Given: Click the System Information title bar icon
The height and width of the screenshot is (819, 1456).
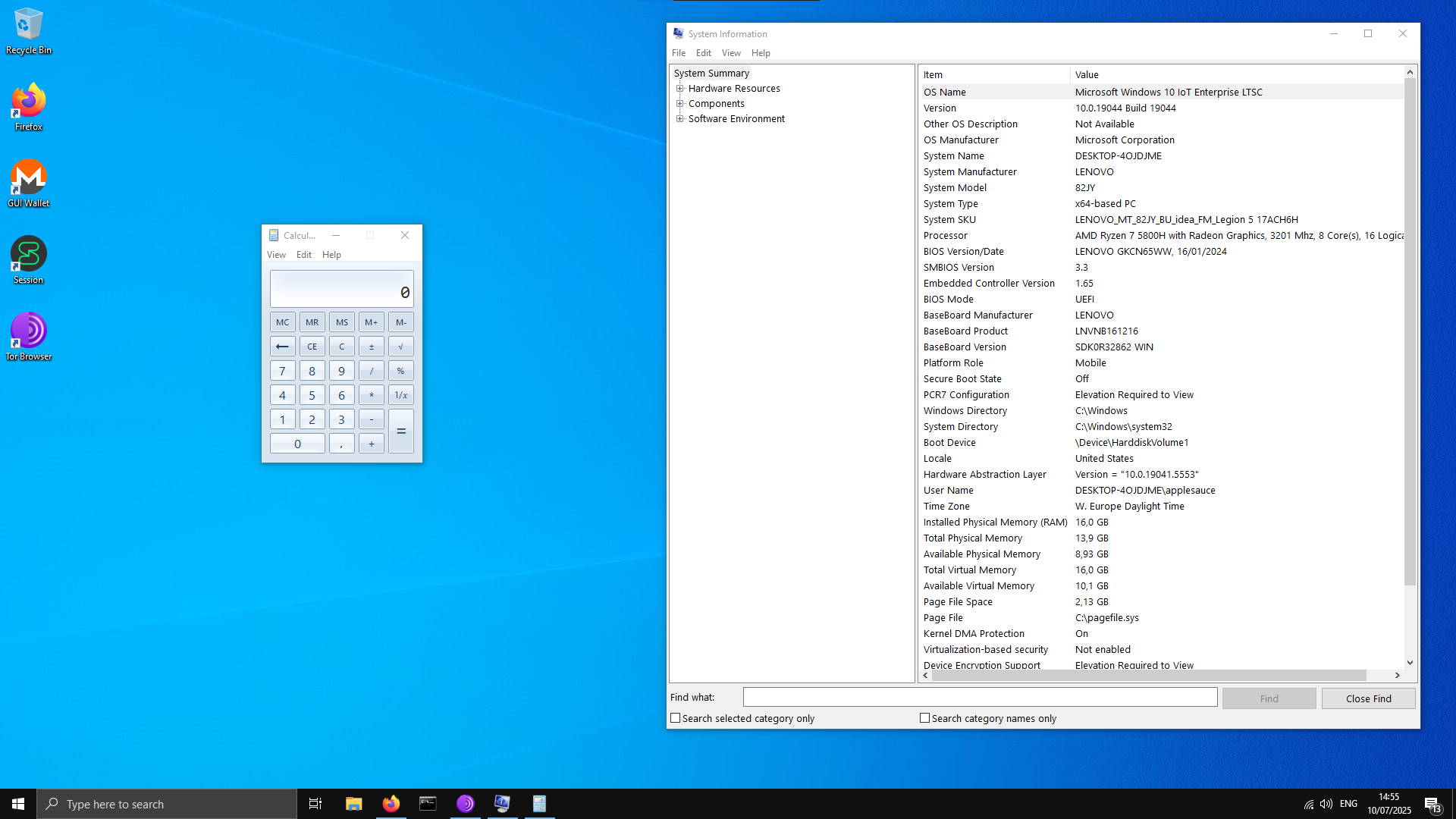Looking at the screenshot, I should coord(678,33).
